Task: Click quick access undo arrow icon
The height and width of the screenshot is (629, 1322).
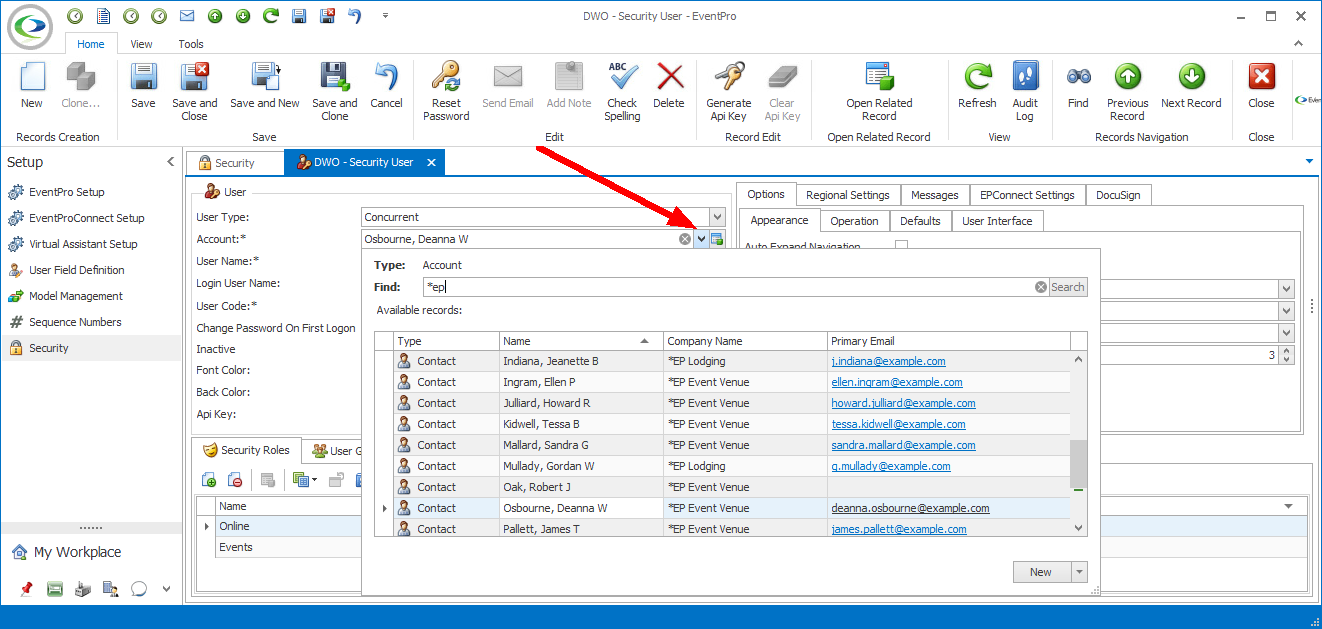Action: pos(354,16)
